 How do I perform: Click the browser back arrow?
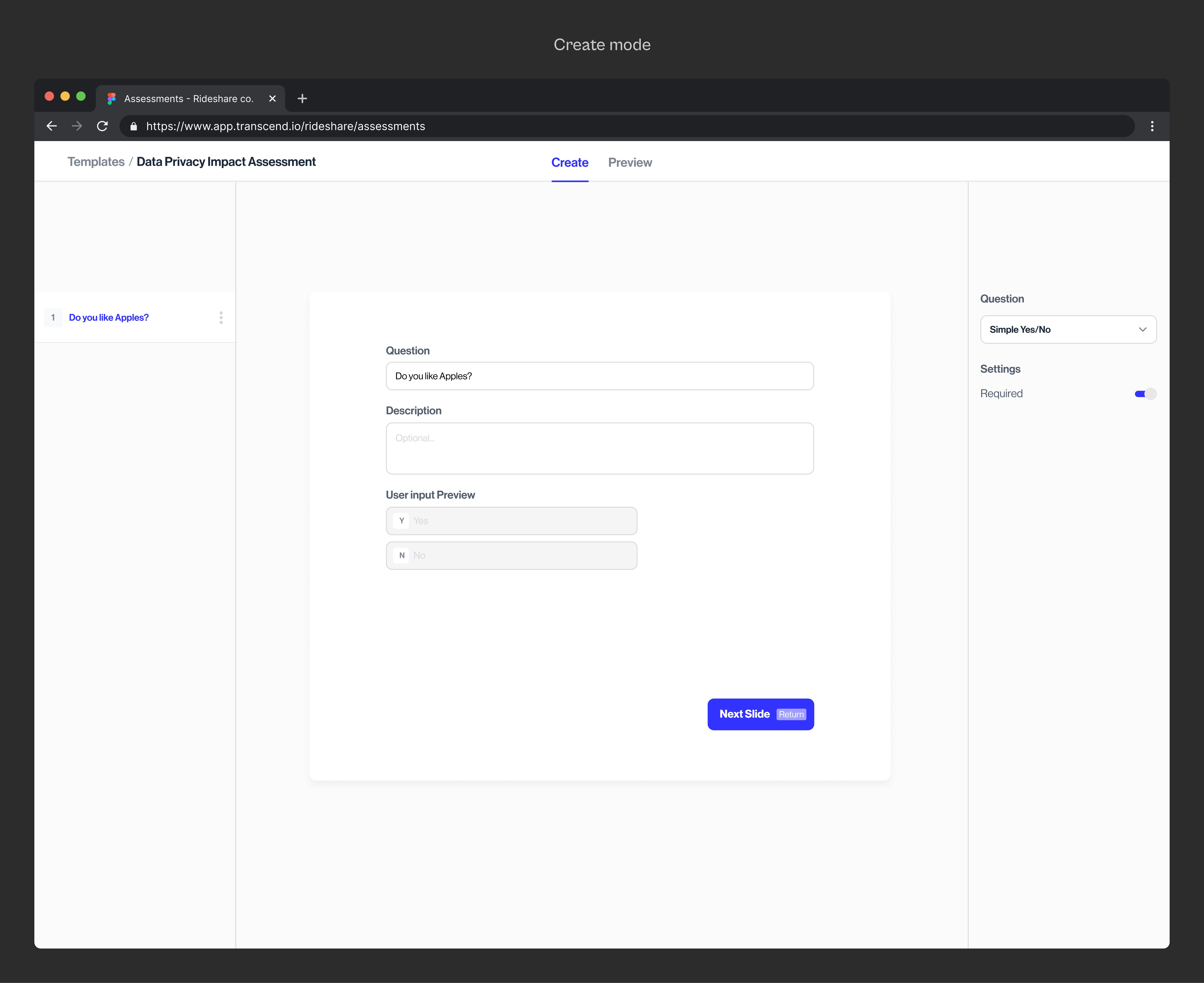point(52,126)
